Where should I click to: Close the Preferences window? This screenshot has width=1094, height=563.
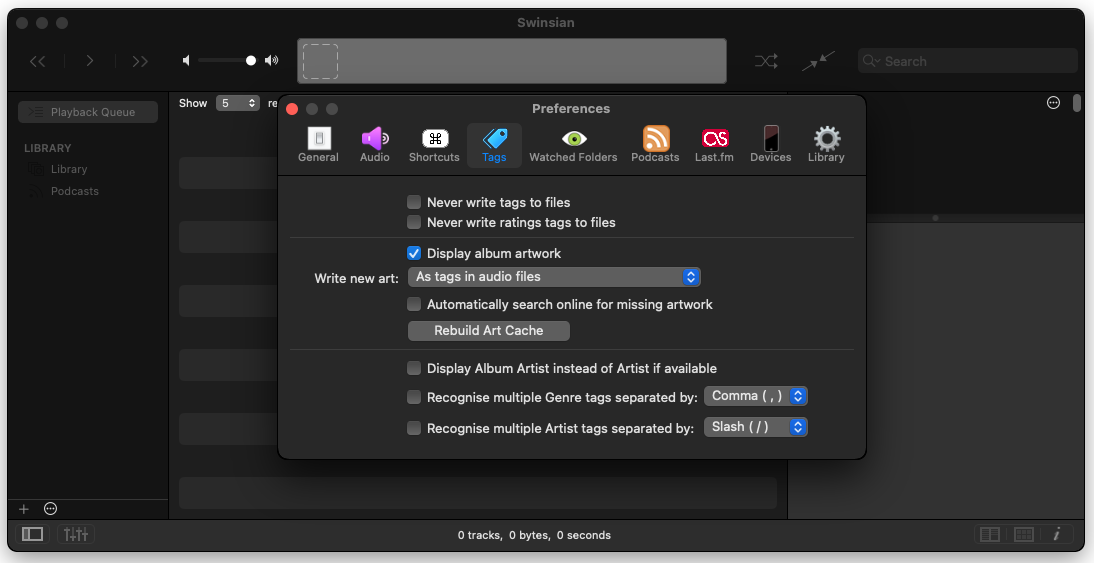292,109
